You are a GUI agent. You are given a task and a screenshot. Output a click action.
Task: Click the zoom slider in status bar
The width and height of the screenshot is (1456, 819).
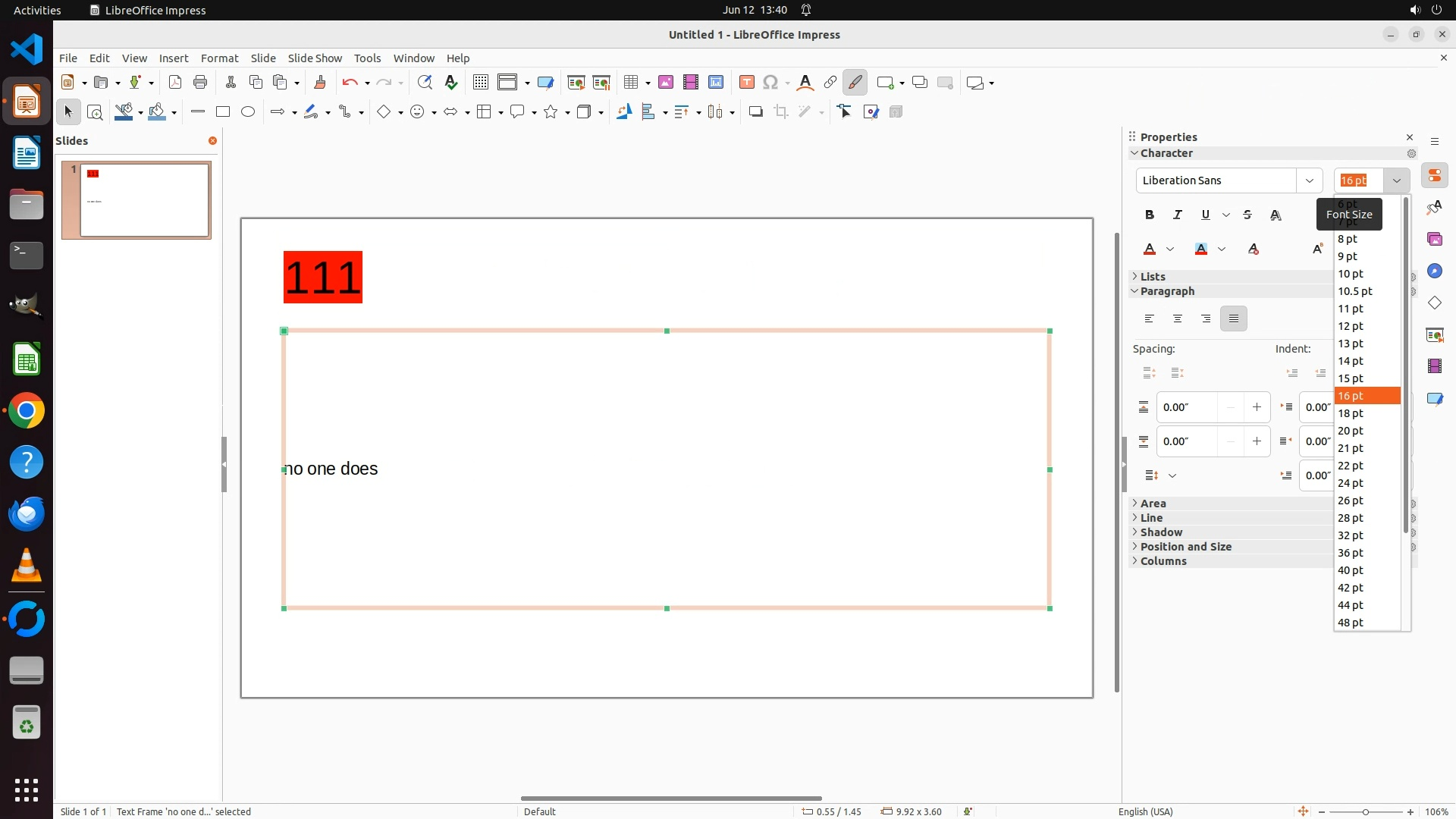click(x=1365, y=812)
